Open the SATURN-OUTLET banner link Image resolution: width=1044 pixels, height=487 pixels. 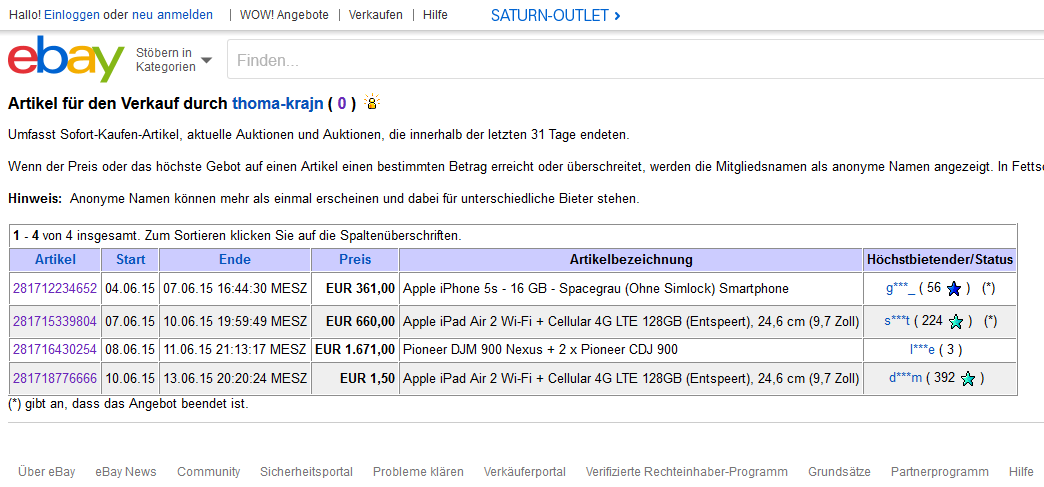[x=556, y=15]
